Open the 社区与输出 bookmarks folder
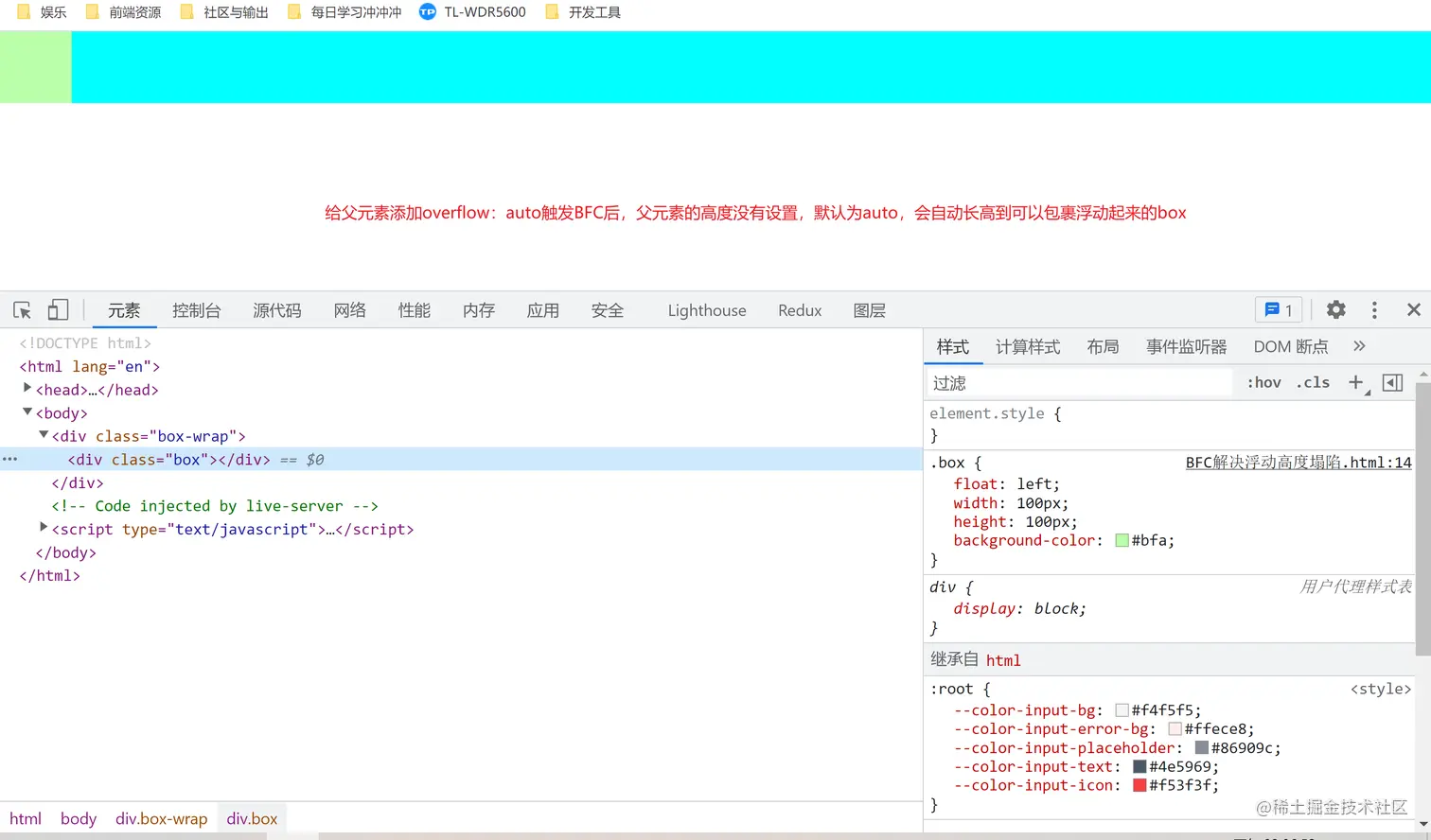The width and height of the screenshot is (1431, 840). (x=225, y=12)
